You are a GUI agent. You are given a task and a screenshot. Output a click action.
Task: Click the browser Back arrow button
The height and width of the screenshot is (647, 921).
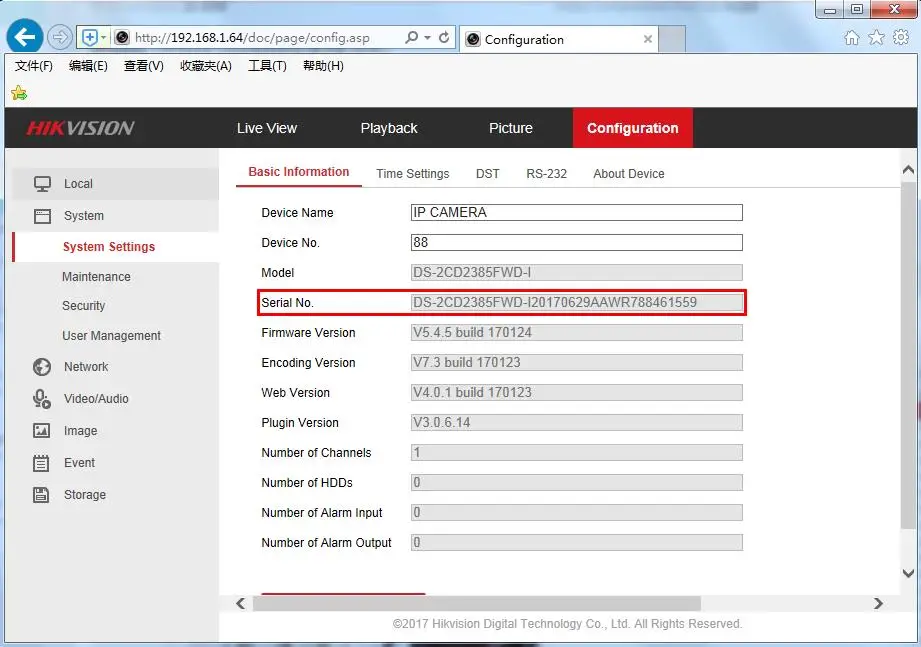coord(25,37)
